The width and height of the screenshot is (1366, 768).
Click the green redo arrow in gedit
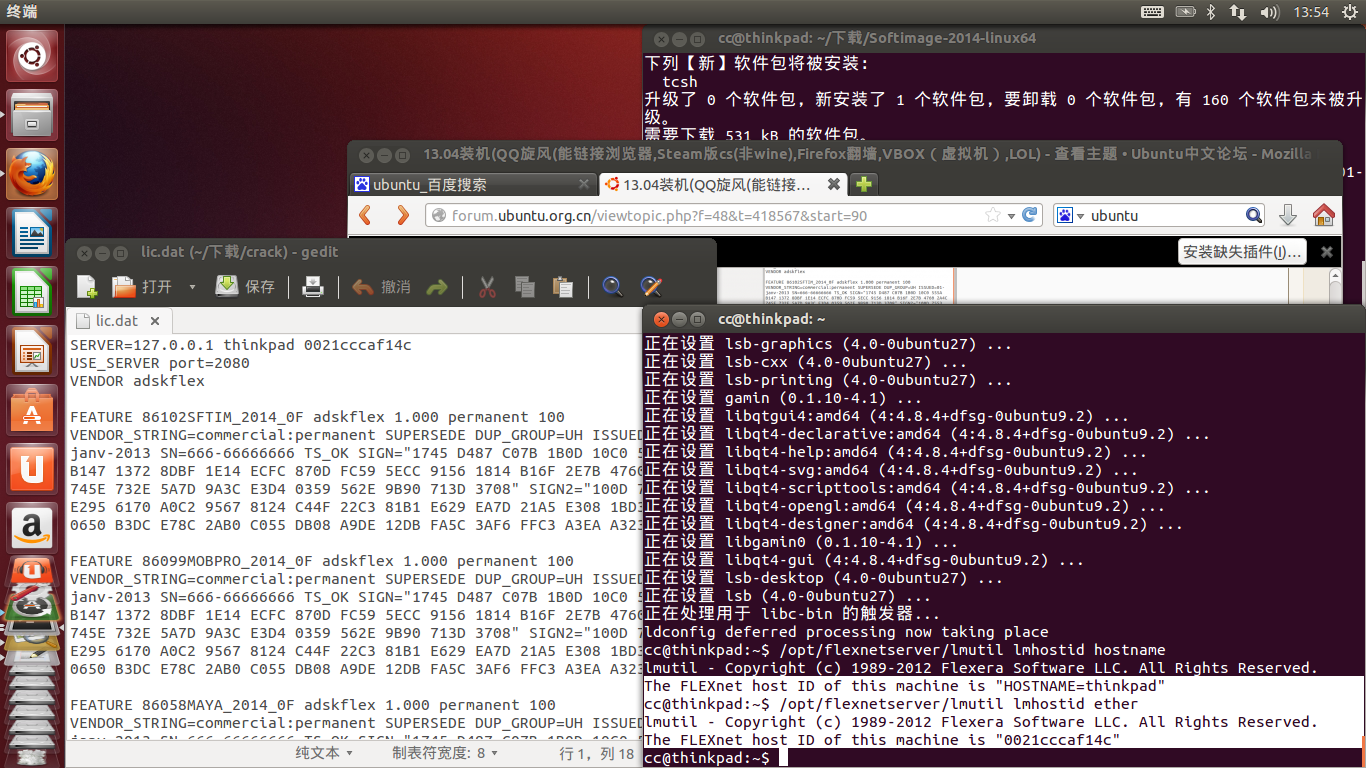(437, 287)
